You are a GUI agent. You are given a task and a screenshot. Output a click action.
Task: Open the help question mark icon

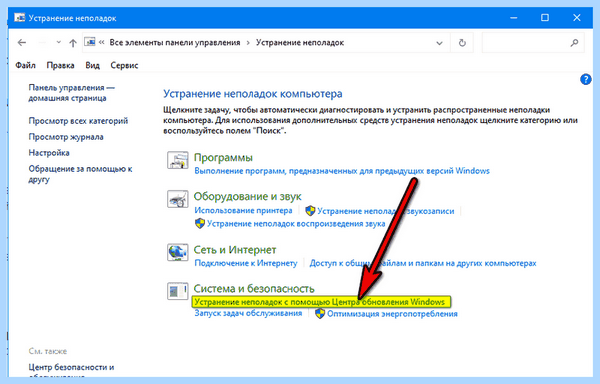[x=585, y=80]
